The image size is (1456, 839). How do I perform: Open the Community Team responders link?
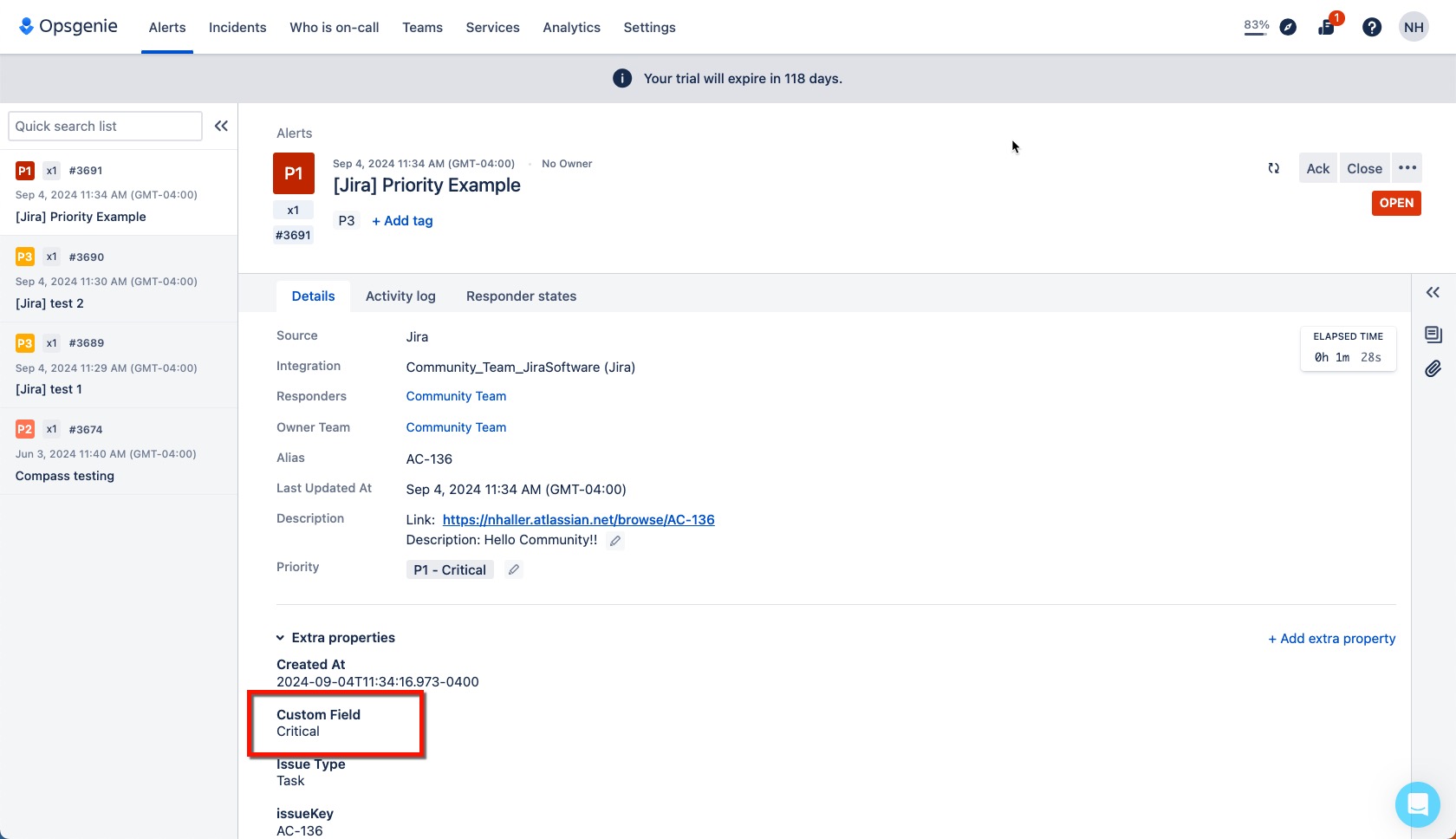456,396
